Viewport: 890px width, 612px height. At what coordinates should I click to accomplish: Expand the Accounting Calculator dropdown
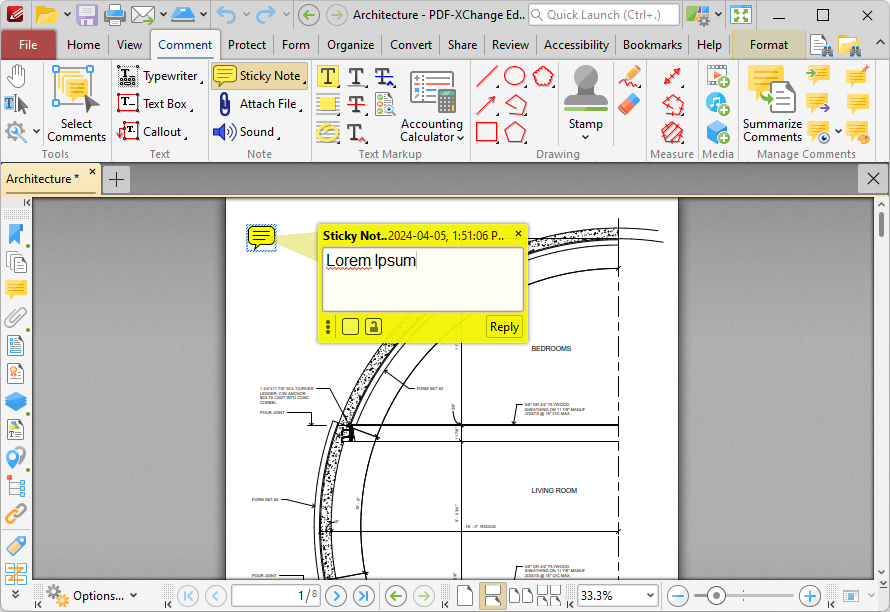pos(460,137)
